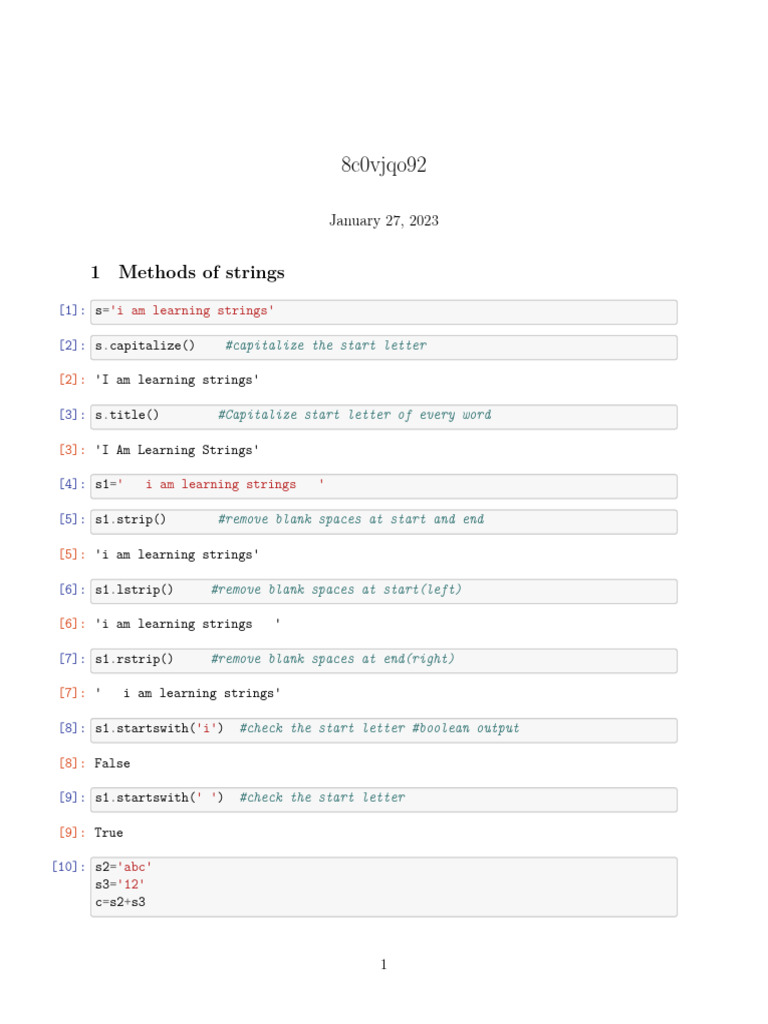Click code cell 1 with s='i am learning strings'

pyautogui.click(x=383, y=312)
